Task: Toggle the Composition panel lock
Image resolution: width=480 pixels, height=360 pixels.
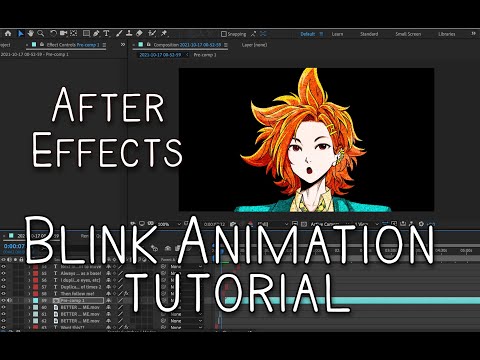Action: (149, 45)
